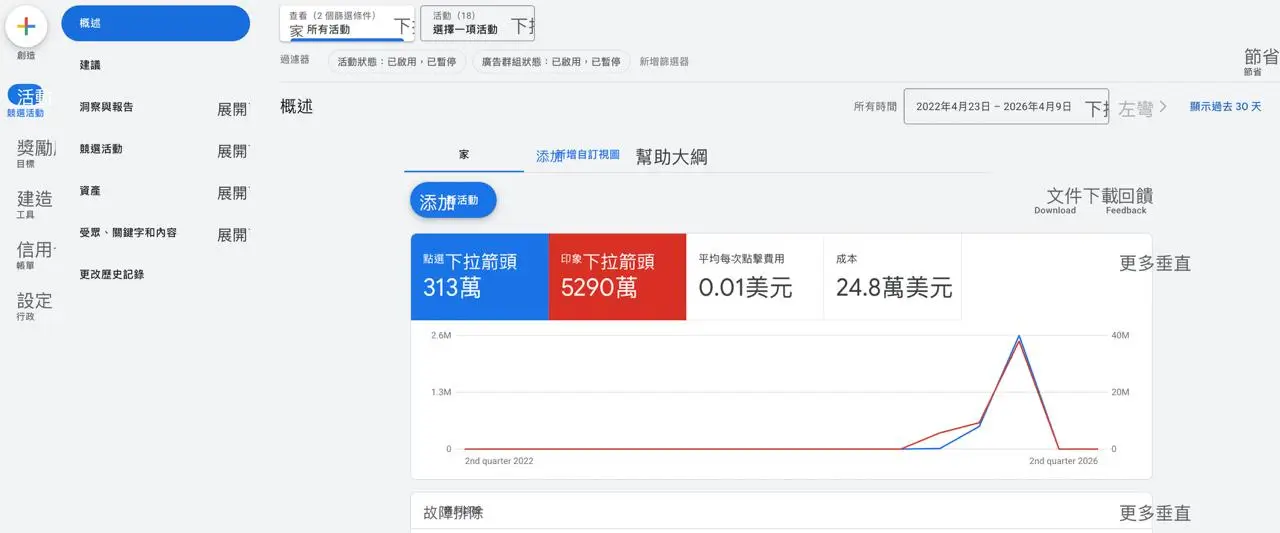Go to next date range chevron

click(x=1163, y=108)
